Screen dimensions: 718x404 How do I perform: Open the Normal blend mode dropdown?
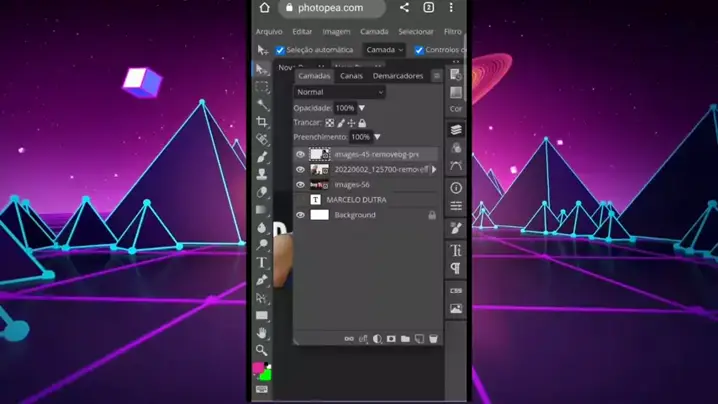tap(338, 92)
